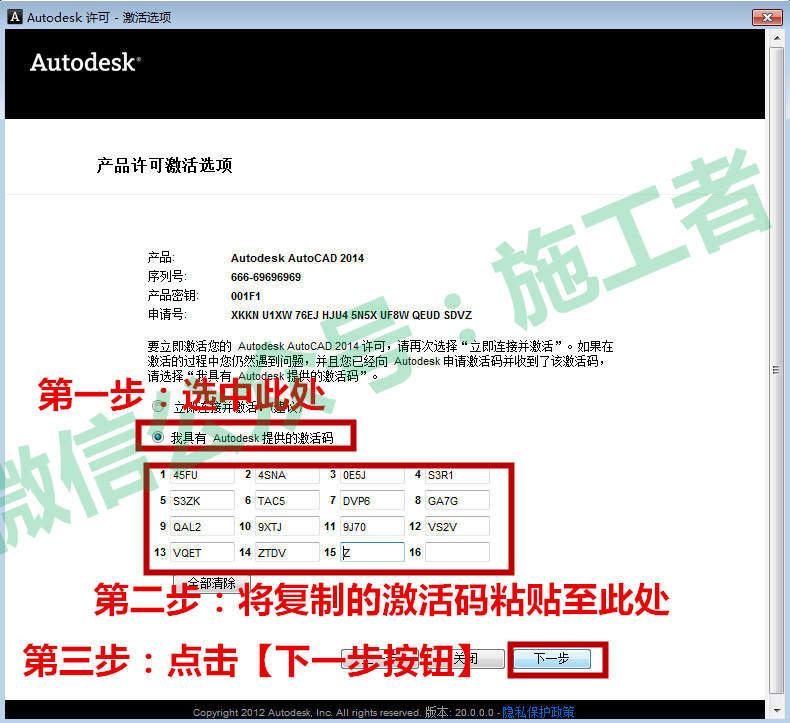Click activation code field 11 containing 9J70
The width and height of the screenshot is (790, 723).
click(372, 526)
